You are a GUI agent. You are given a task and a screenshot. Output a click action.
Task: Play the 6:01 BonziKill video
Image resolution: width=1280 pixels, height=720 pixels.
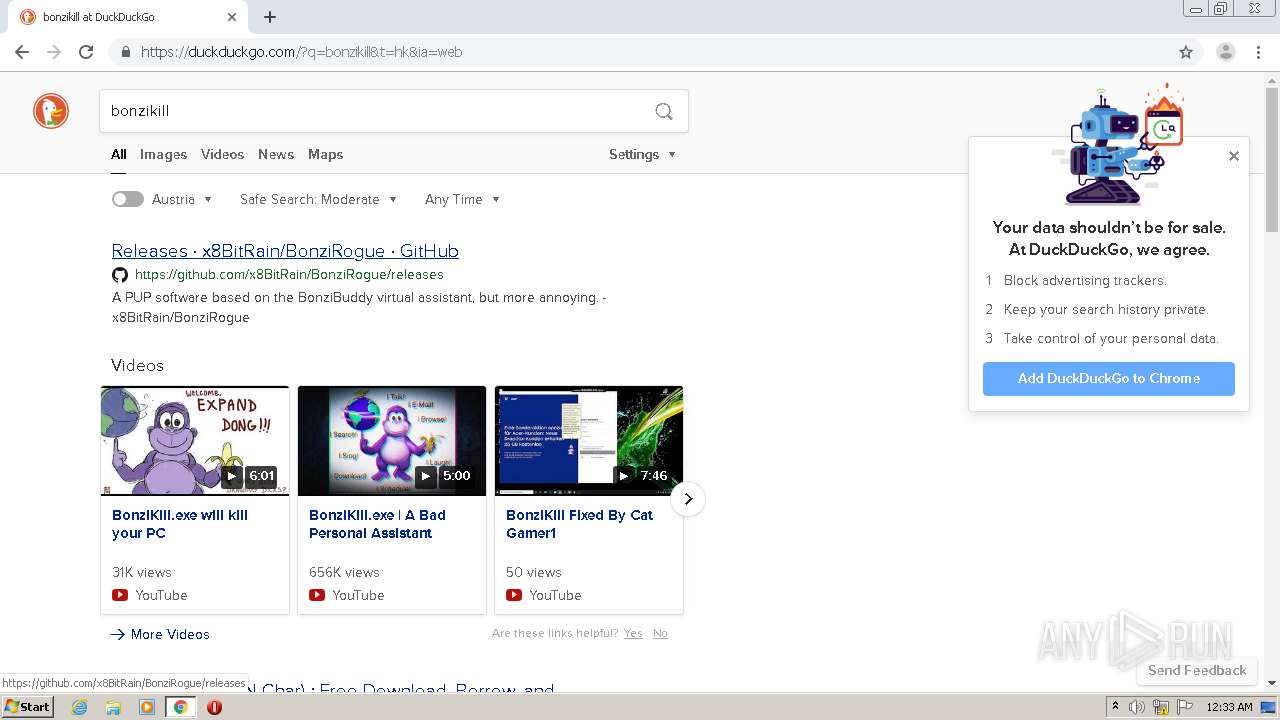pyautogui.click(x=195, y=441)
